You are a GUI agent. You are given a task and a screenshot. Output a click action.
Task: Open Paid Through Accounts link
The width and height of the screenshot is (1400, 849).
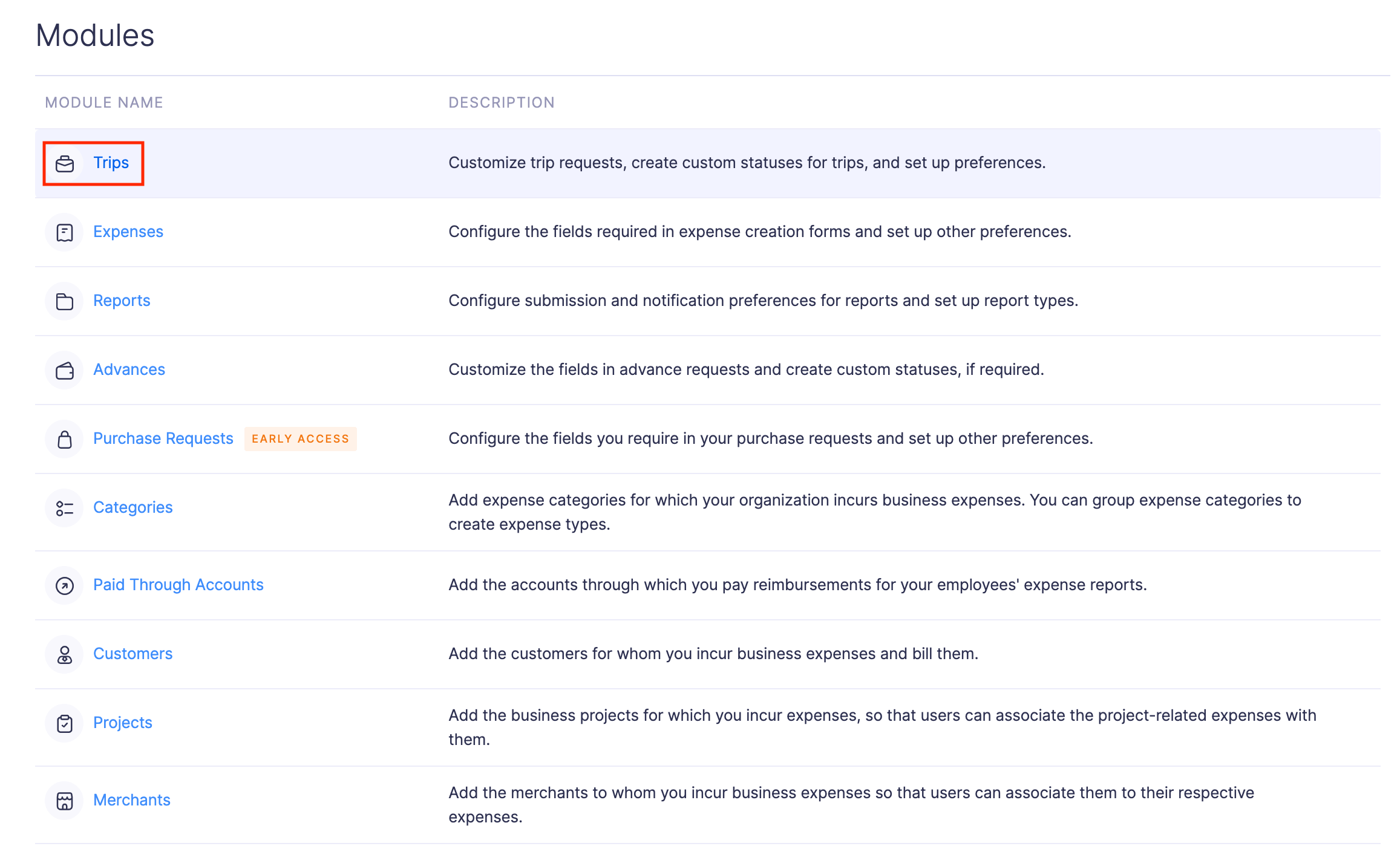coord(178,585)
